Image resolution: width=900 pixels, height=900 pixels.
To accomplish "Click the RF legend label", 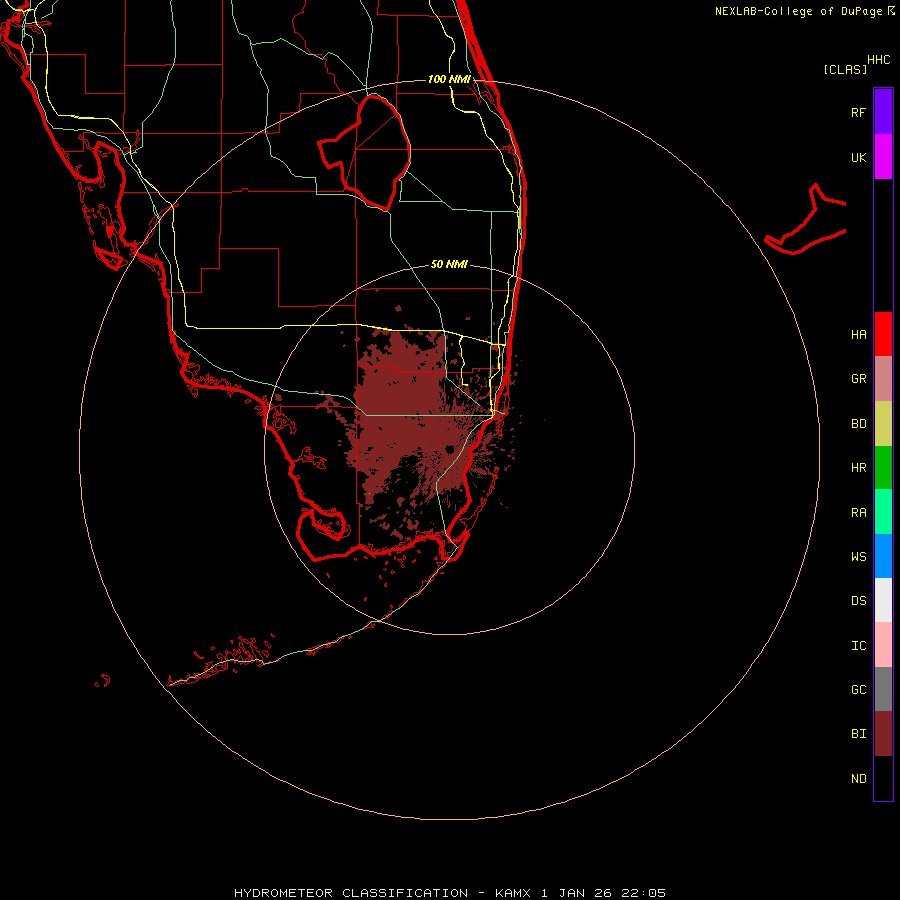I will pyautogui.click(x=858, y=112).
